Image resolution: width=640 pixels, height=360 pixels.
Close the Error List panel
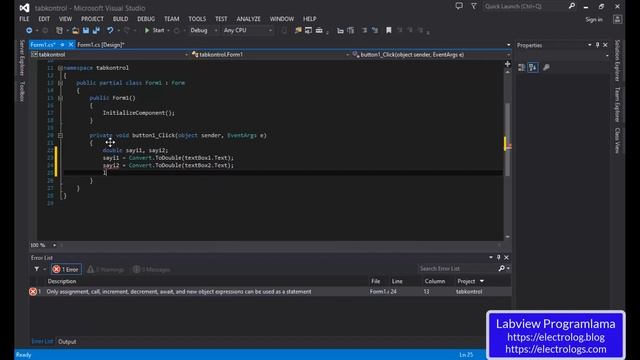pos(507,258)
